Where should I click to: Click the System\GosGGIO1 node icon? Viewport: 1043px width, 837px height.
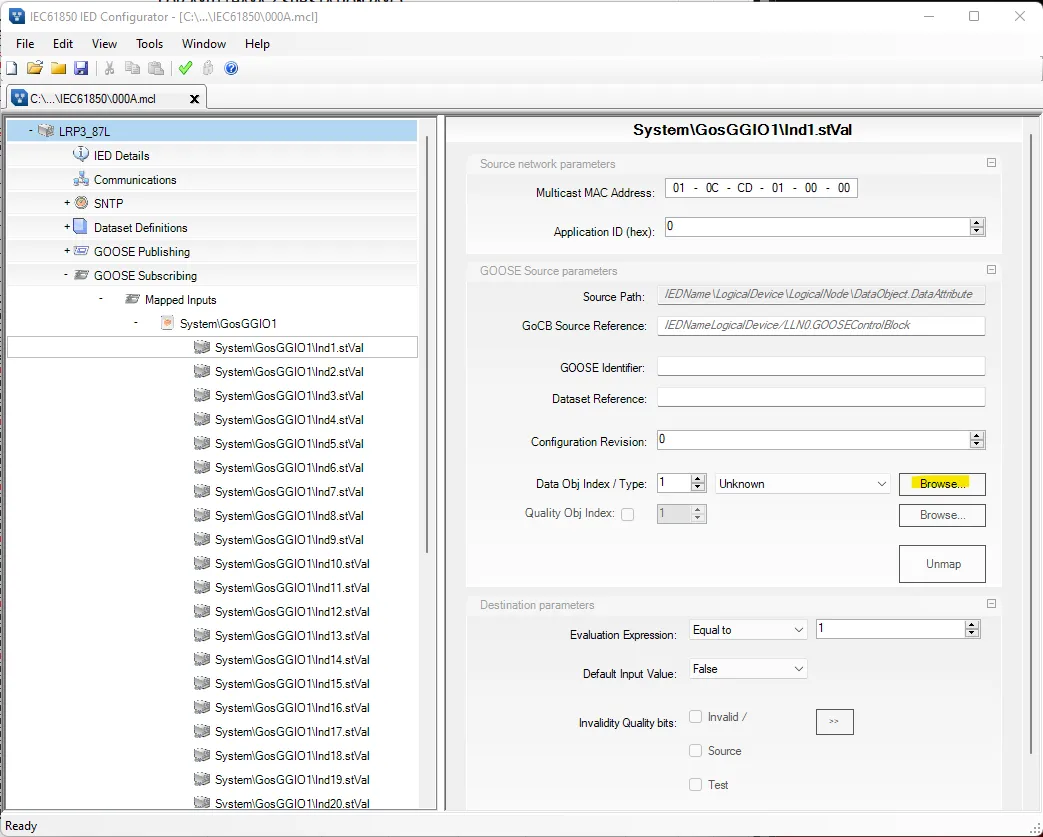168,323
